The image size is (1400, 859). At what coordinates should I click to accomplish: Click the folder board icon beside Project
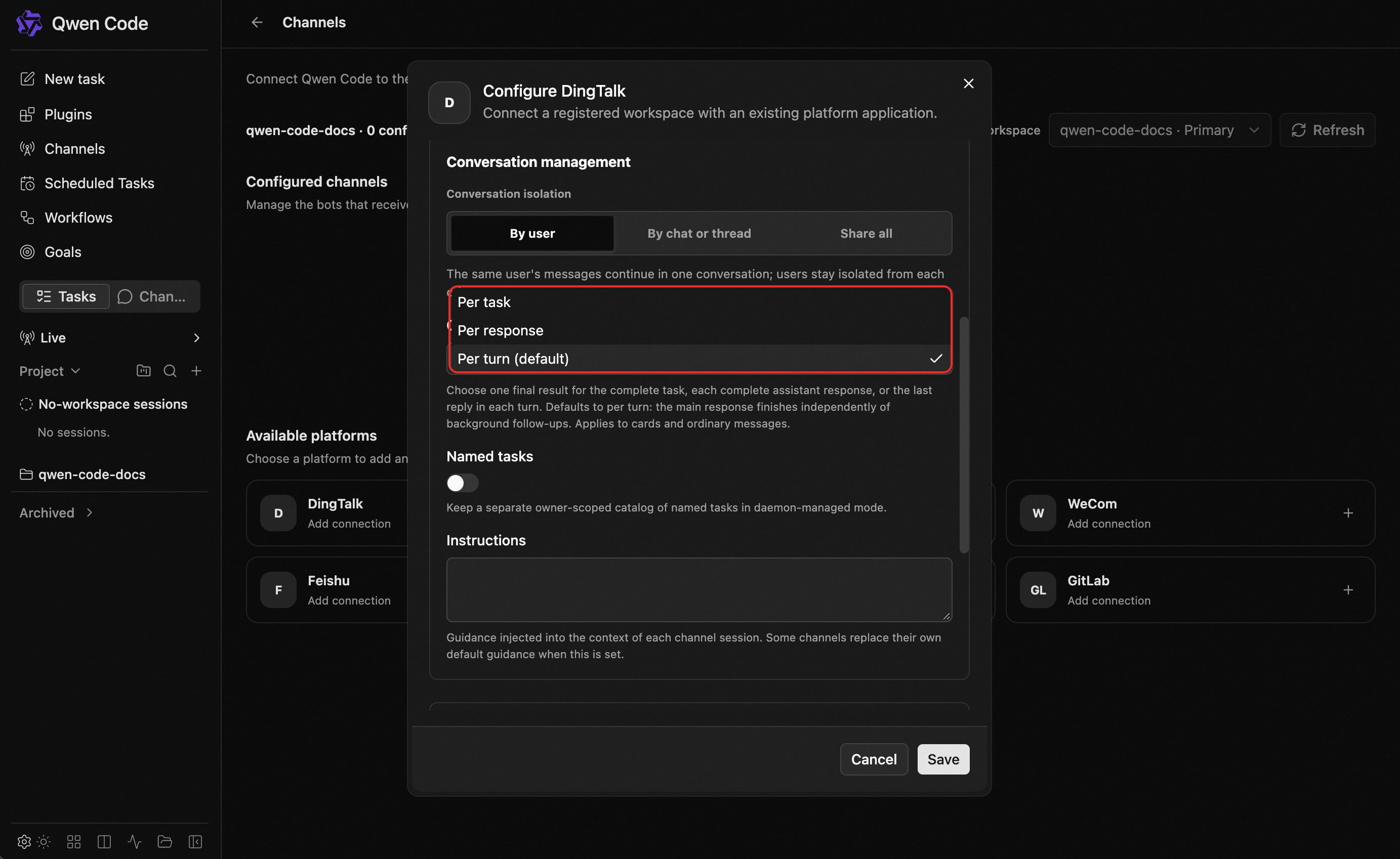pyautogui.click(x=144, y=371)
